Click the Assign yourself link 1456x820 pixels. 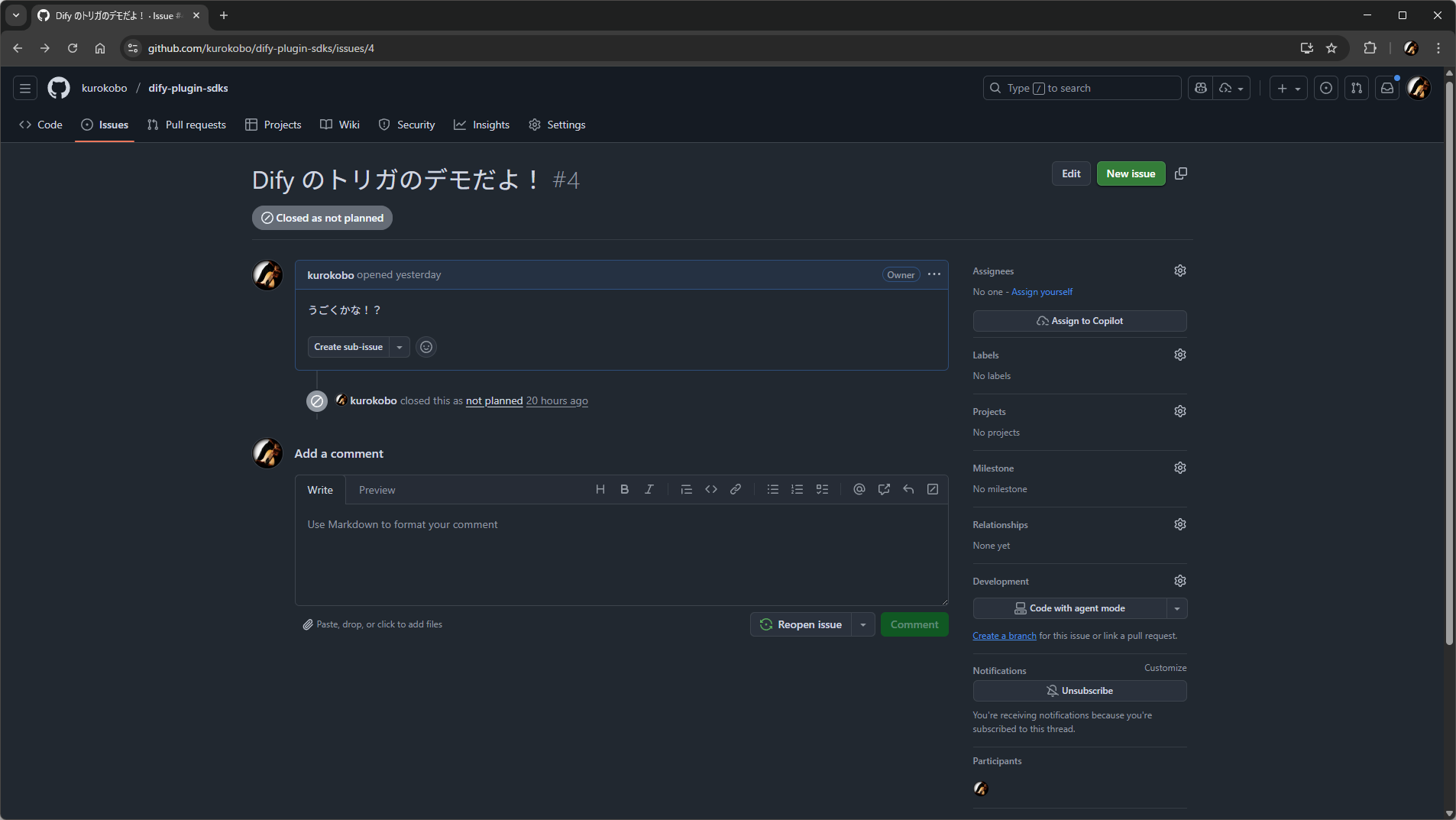tap(1041, 292)
